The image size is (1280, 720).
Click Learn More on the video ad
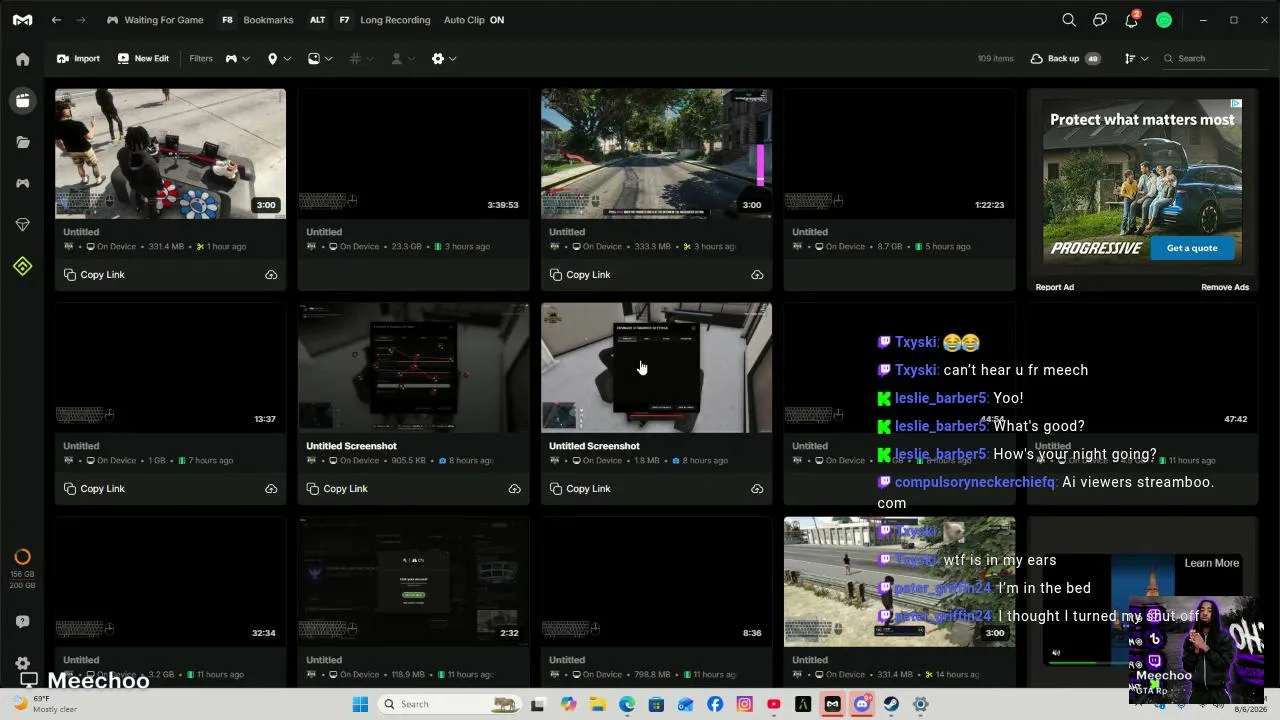(x=1212, y=563)
